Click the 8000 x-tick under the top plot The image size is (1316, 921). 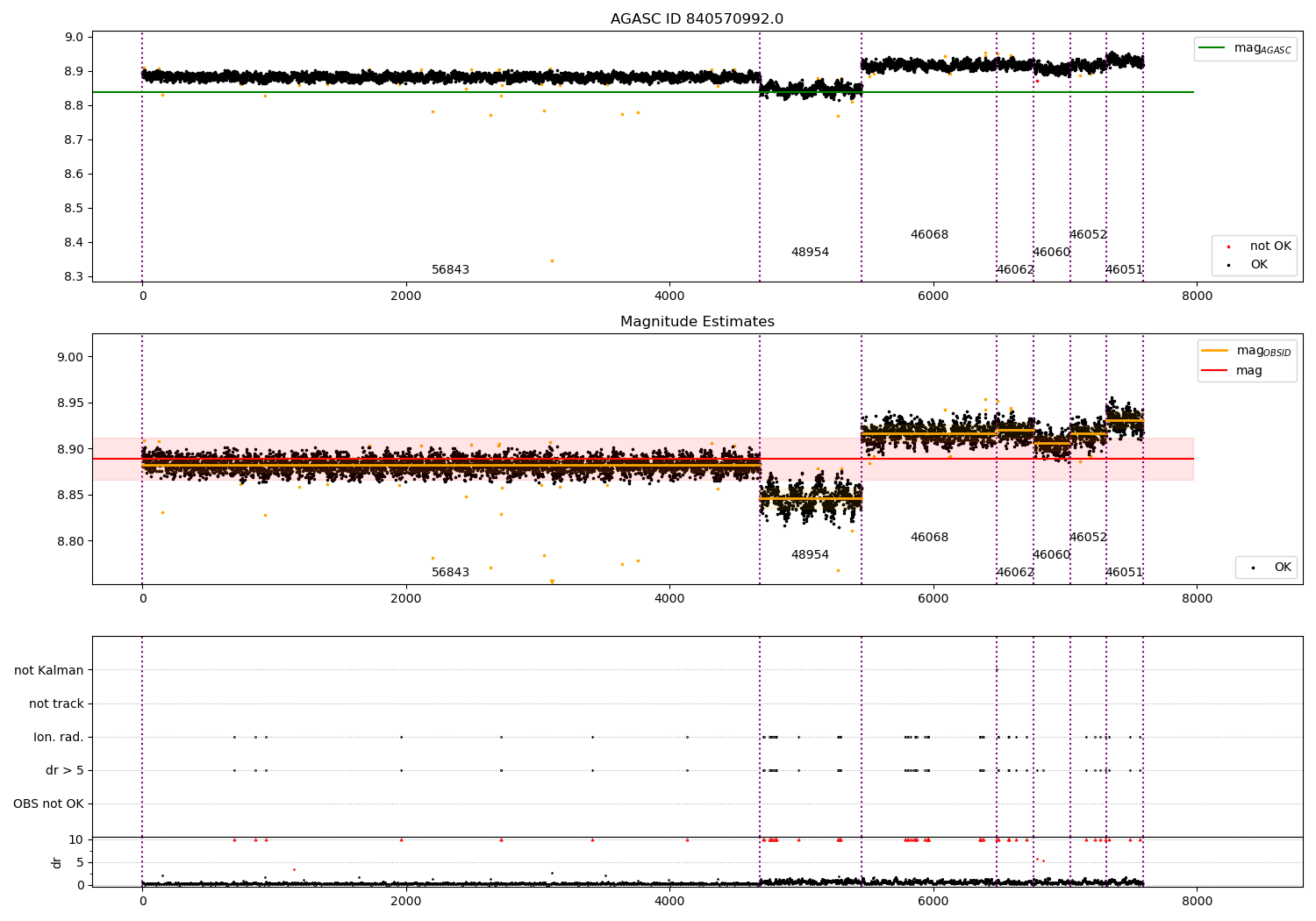coord(1197,296)
